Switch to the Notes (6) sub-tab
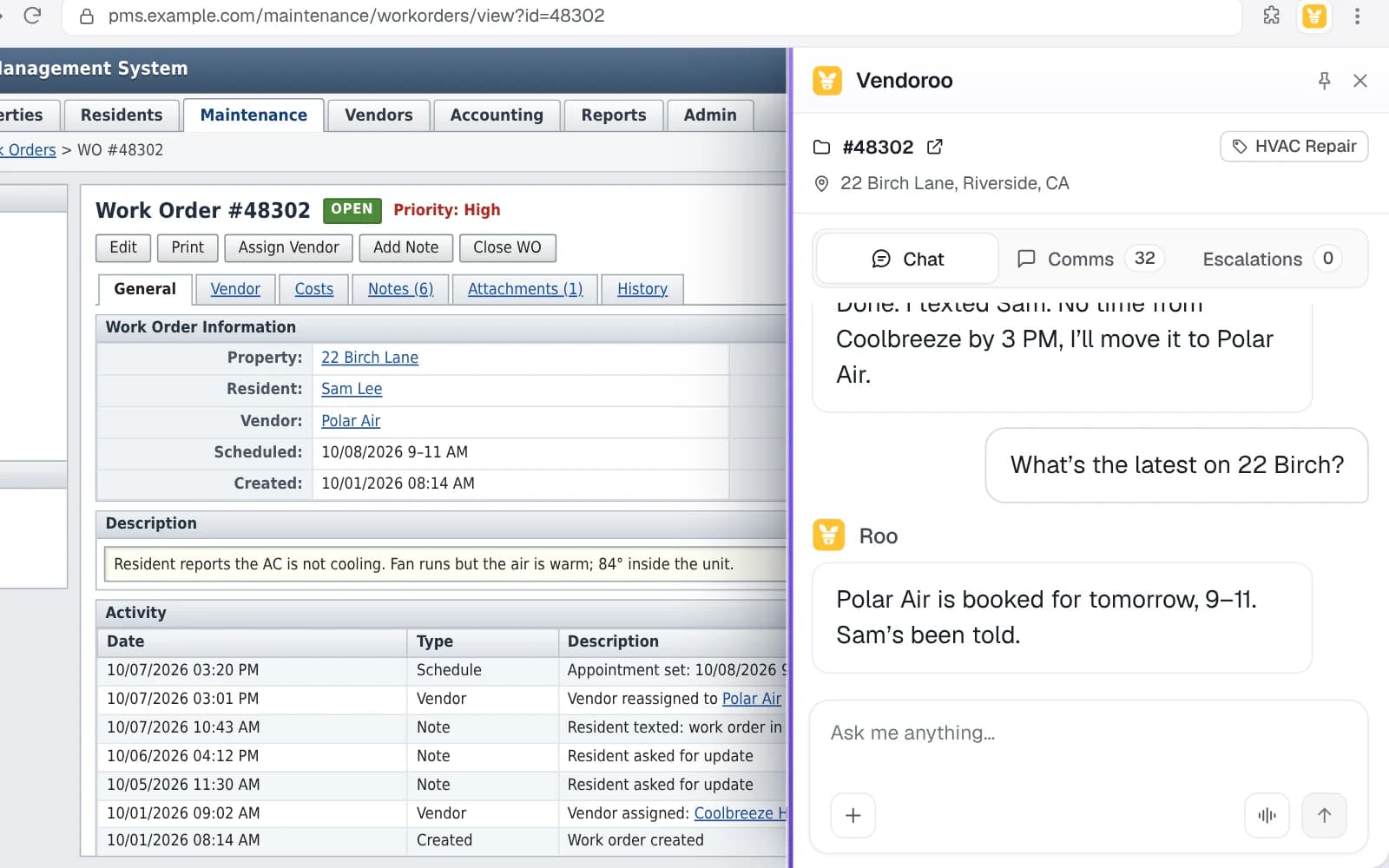The height and width of the screenshot is (868, 1389). (x=400, y=289)
